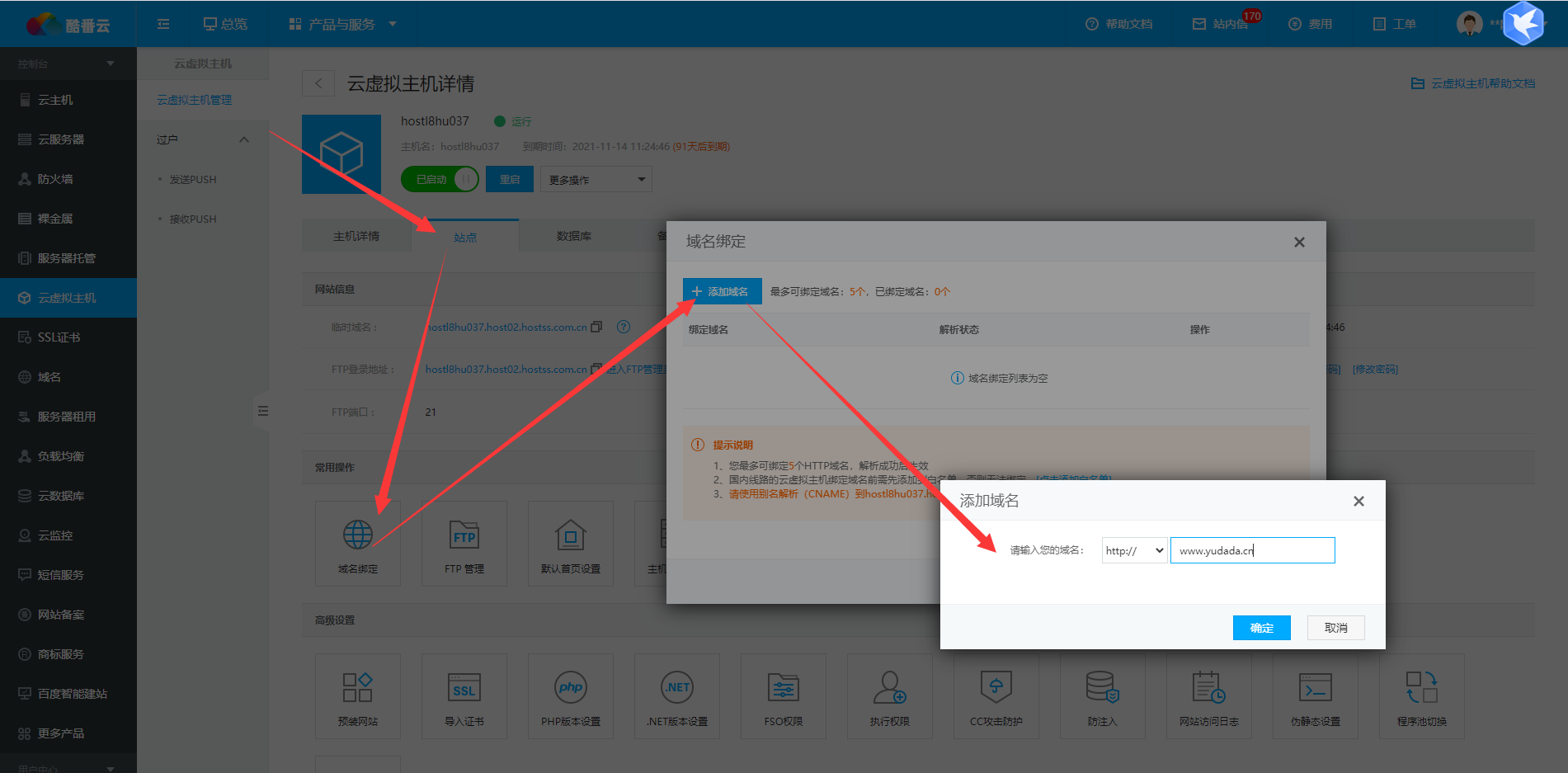Open .NET版本设置 icon

(676, 687)
